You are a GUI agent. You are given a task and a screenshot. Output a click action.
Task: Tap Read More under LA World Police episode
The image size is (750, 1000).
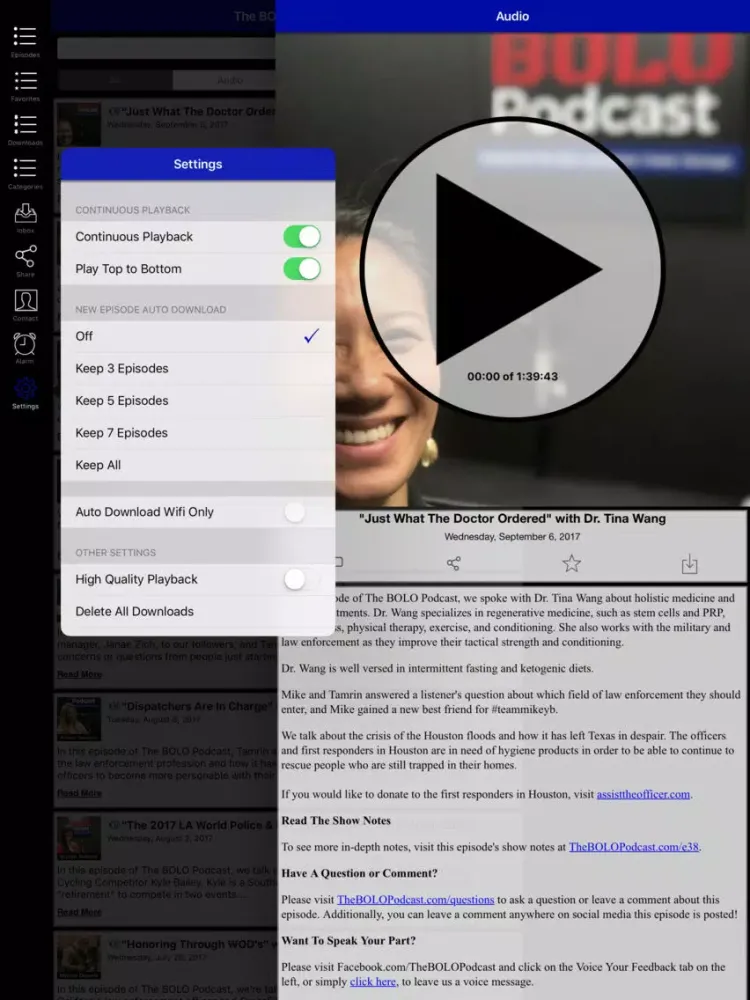tap(79, 912)
